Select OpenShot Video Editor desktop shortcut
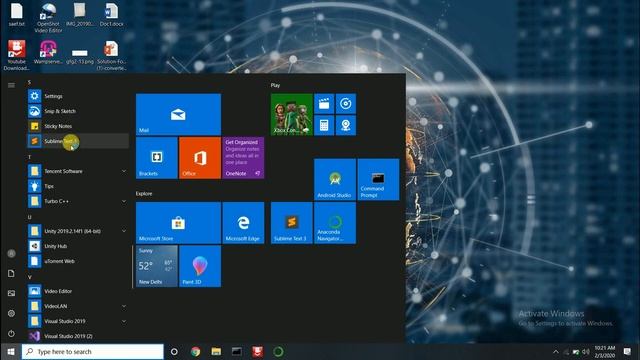640x360 pixels. click(x=48, y=18)
